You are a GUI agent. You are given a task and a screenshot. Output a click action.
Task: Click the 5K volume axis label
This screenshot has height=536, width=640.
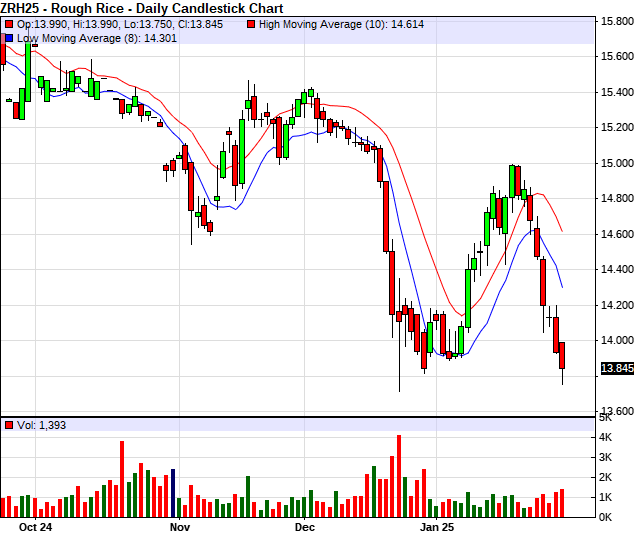[606, 418]
